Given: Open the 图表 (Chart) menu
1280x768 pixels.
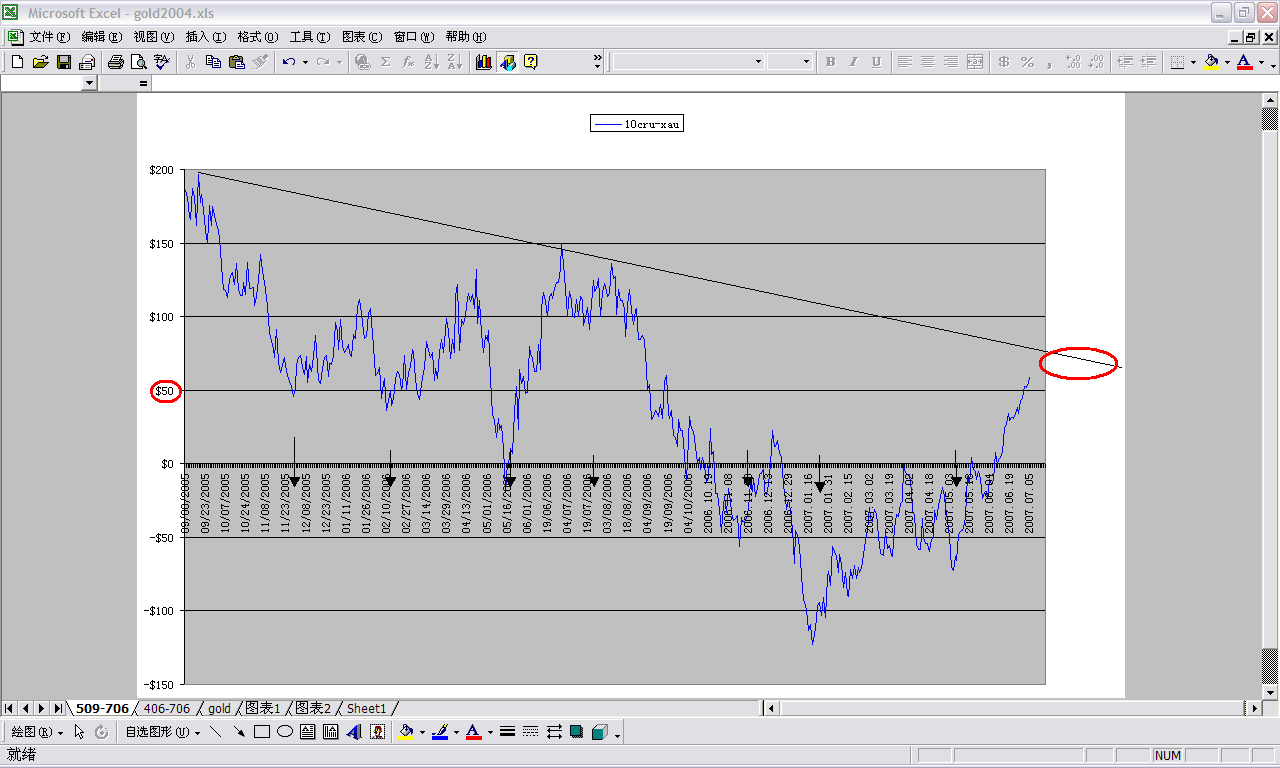Looking at the screenshot, I should 361,37.
